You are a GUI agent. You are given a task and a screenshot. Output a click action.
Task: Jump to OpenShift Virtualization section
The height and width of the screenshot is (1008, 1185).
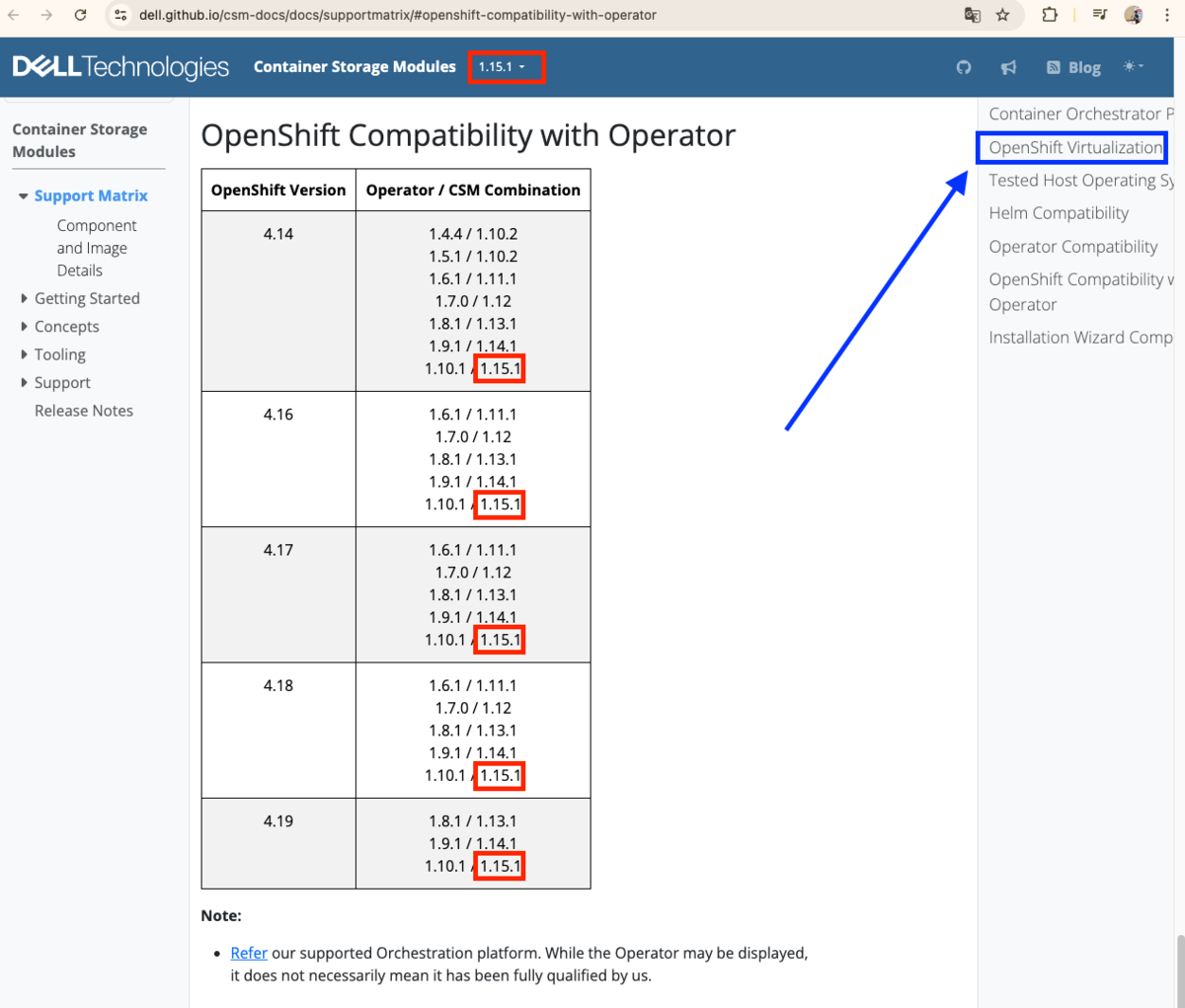coord(1075,147)
